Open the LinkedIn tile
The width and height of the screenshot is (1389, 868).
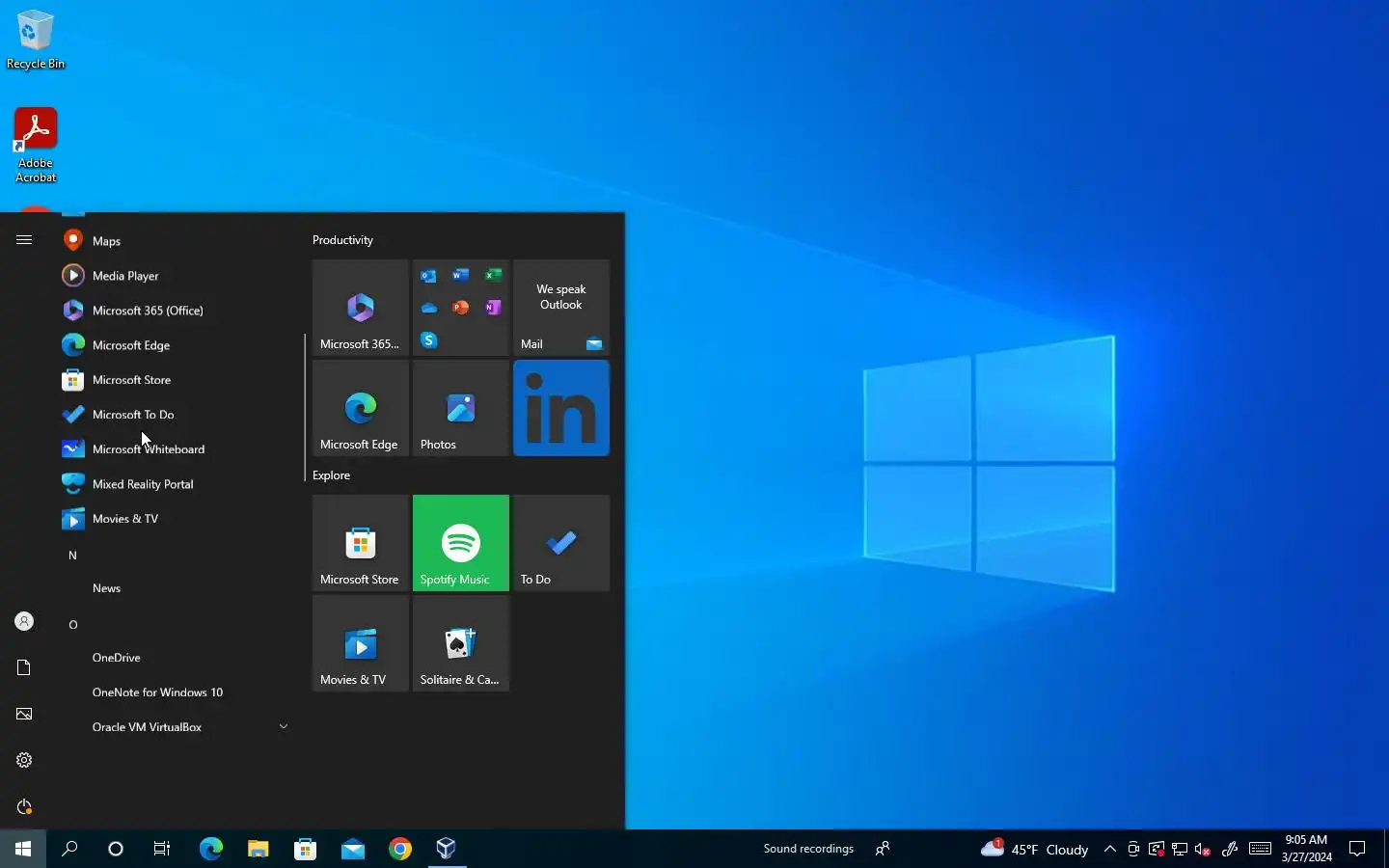[x=561, y=408]
